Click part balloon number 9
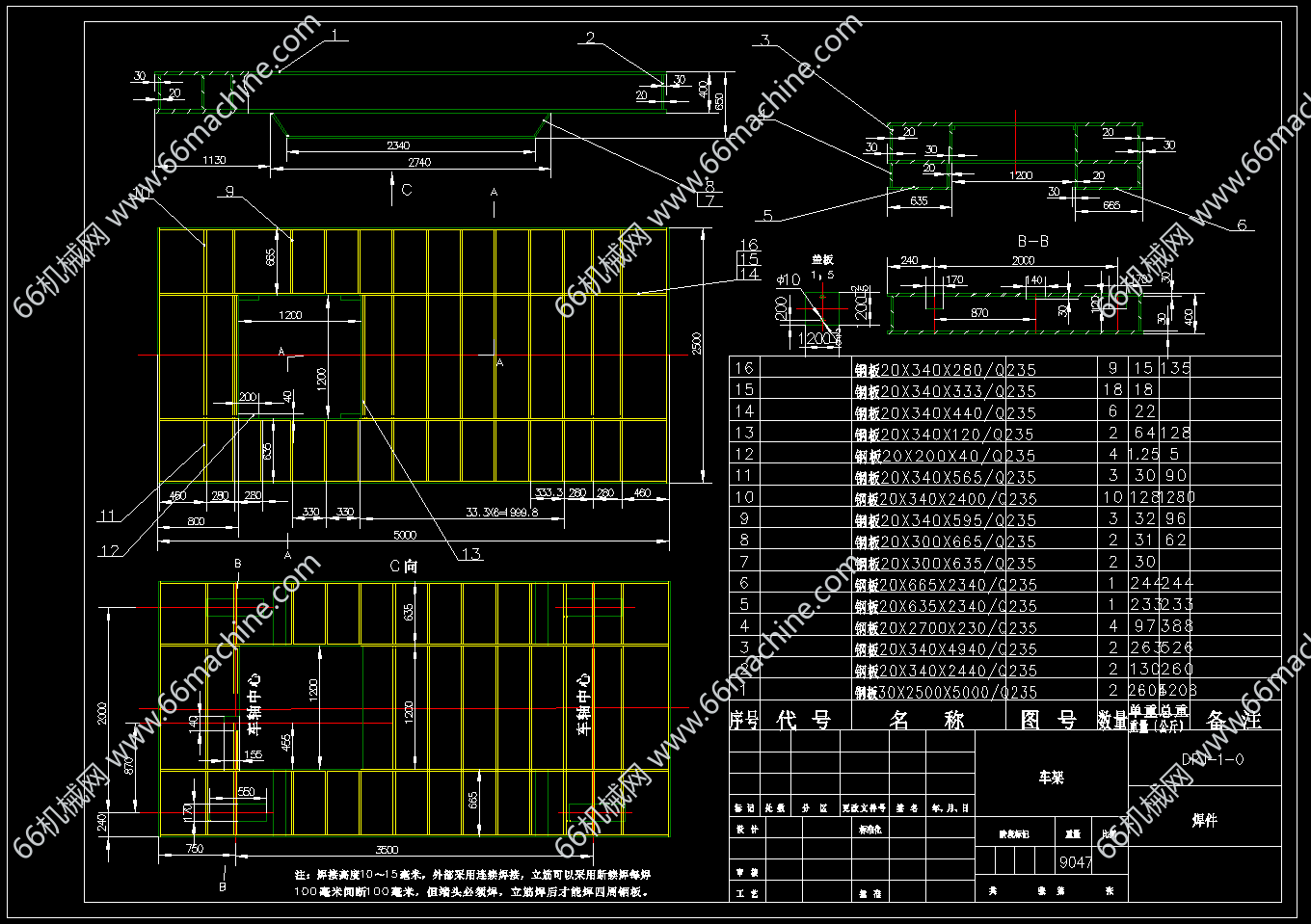Viewport: 1311px width, 924px height. 229,191
